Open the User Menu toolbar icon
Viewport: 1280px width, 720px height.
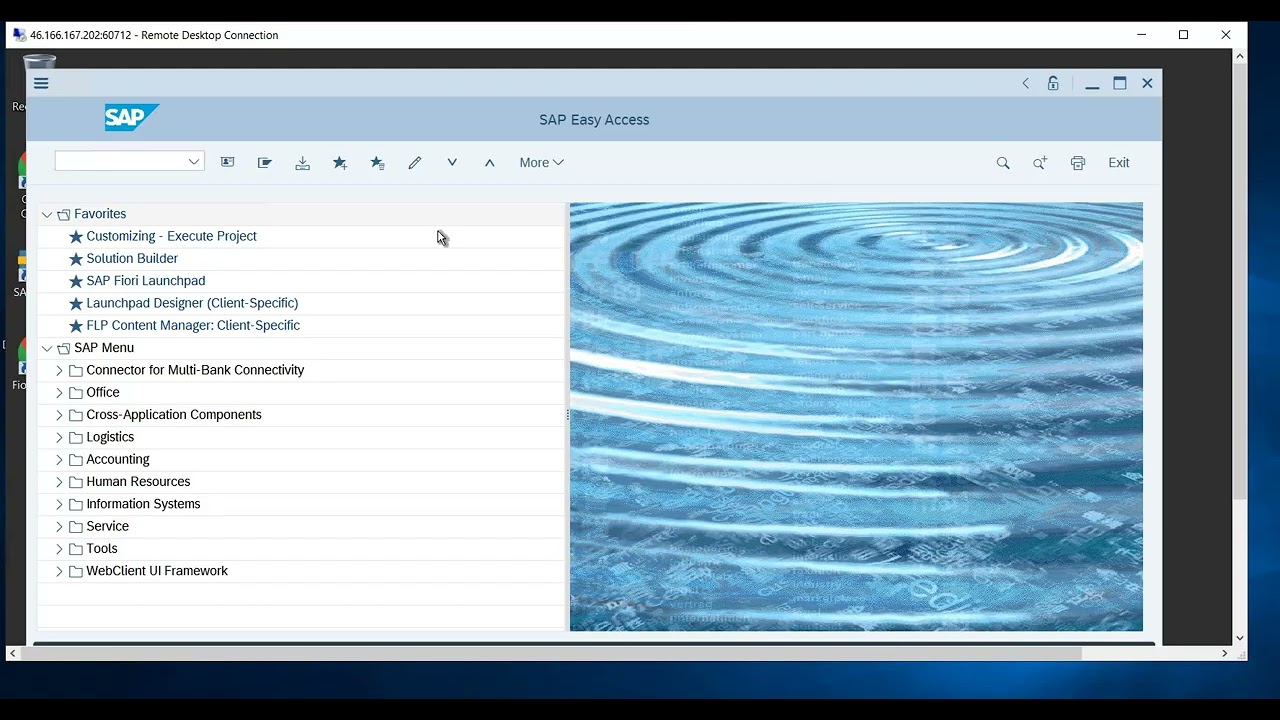tap(227, 162)
